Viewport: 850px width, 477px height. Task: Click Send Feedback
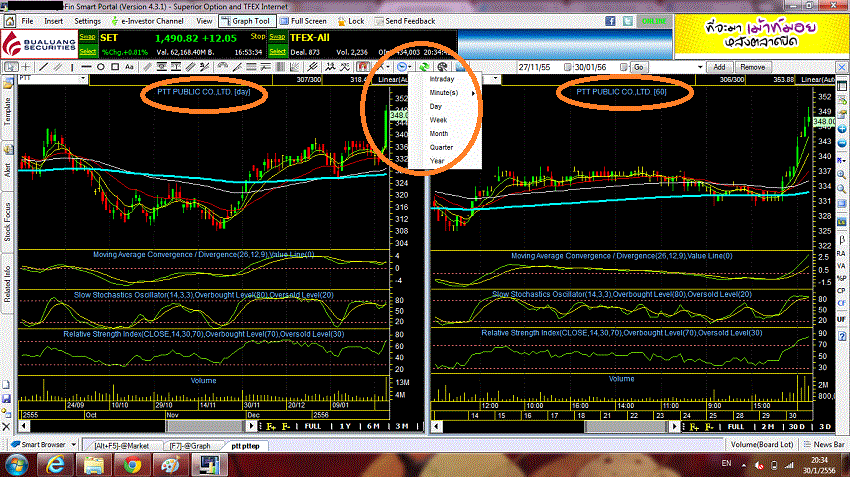click(x=404, y=21)
